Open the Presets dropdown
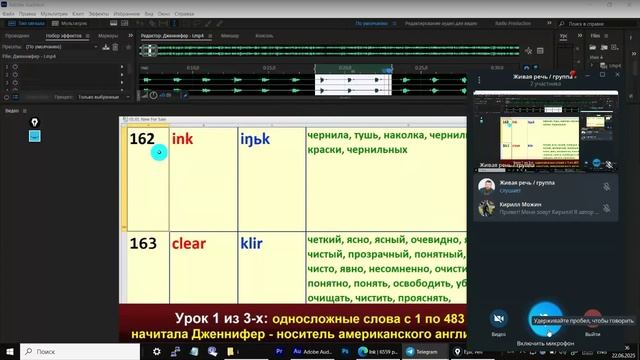The height and width of the screenshot is (360, 640). pyautogui.click(x=61, y=47)
